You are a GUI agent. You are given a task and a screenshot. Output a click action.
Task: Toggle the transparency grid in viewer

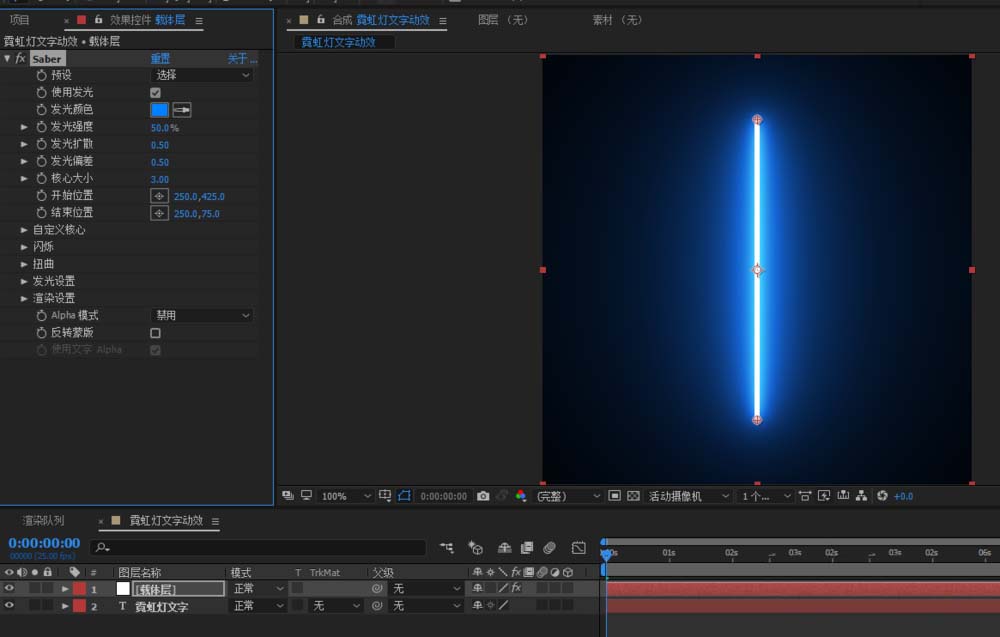click(632, 496)
